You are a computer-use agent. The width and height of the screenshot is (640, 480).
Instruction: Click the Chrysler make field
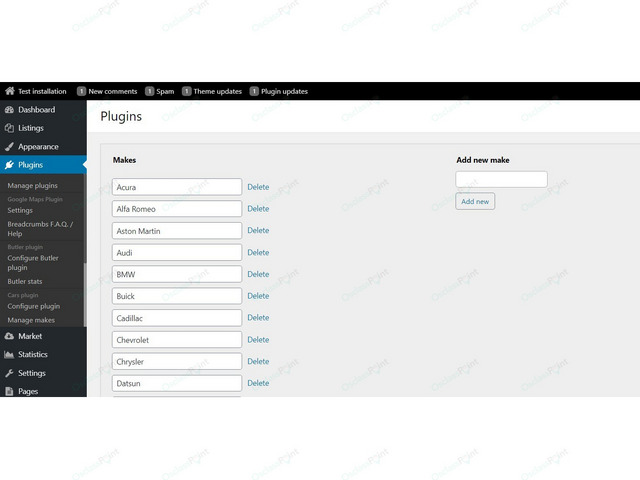point(177,362)
